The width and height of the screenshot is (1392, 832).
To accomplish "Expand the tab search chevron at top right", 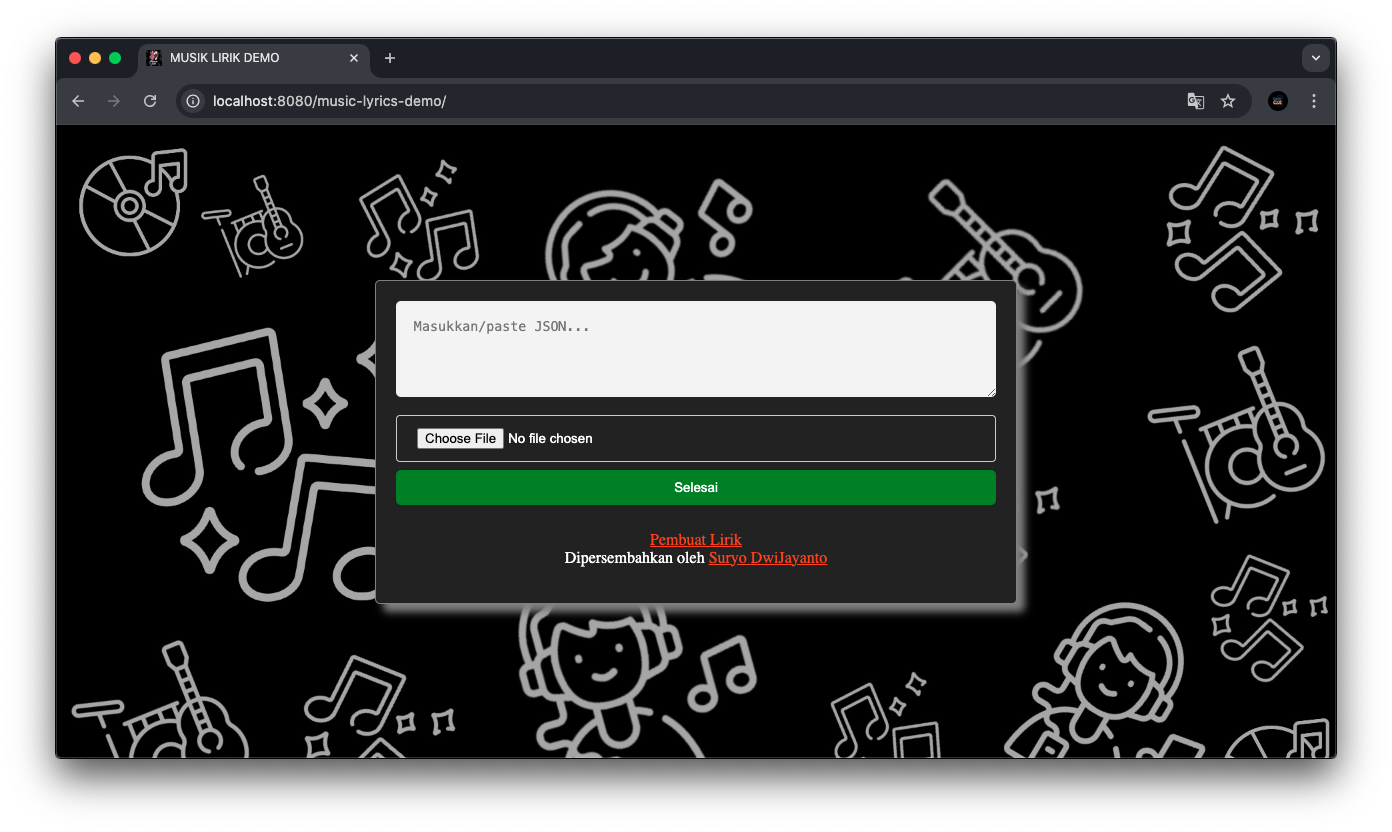I will tap(1316, 57).
